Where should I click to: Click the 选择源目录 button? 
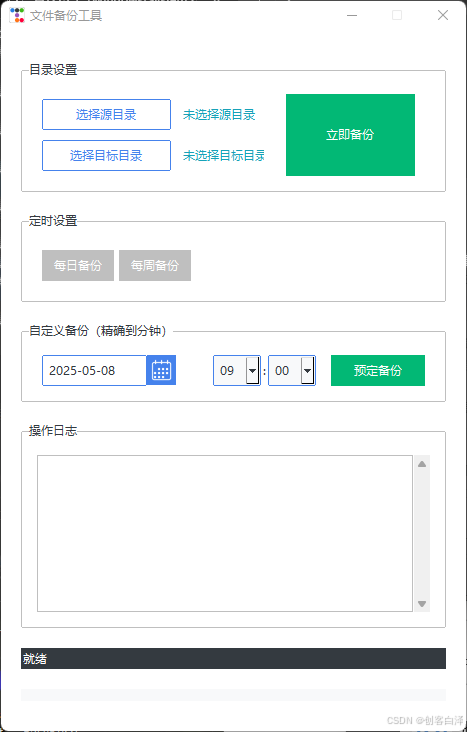coord(106,114)
